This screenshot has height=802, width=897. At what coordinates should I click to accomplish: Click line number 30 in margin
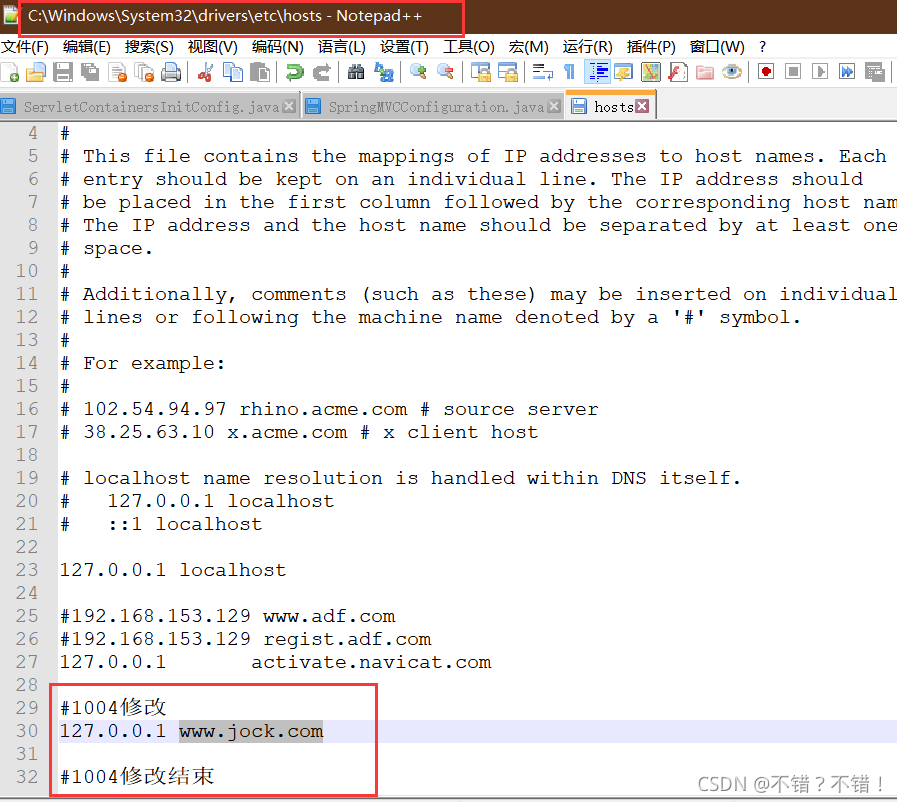coord(27,732)
